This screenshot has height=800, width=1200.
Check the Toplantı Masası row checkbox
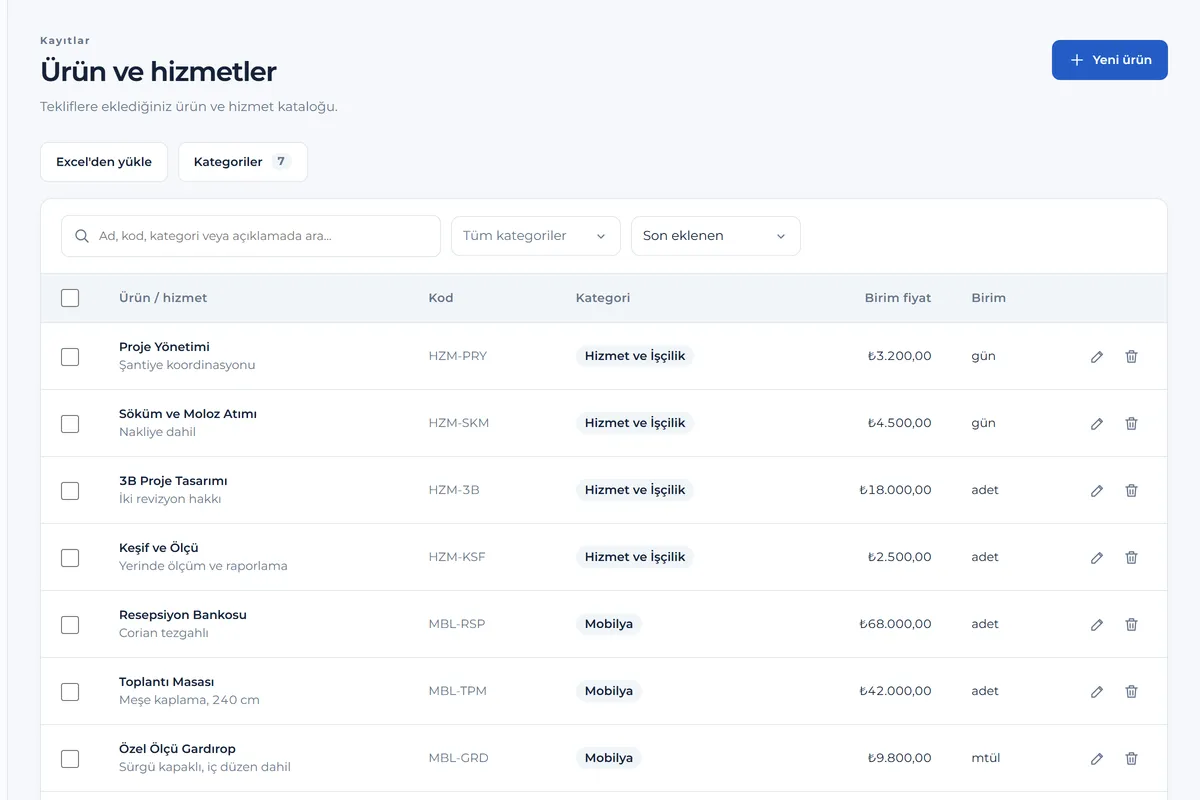(x=70, y=691)
